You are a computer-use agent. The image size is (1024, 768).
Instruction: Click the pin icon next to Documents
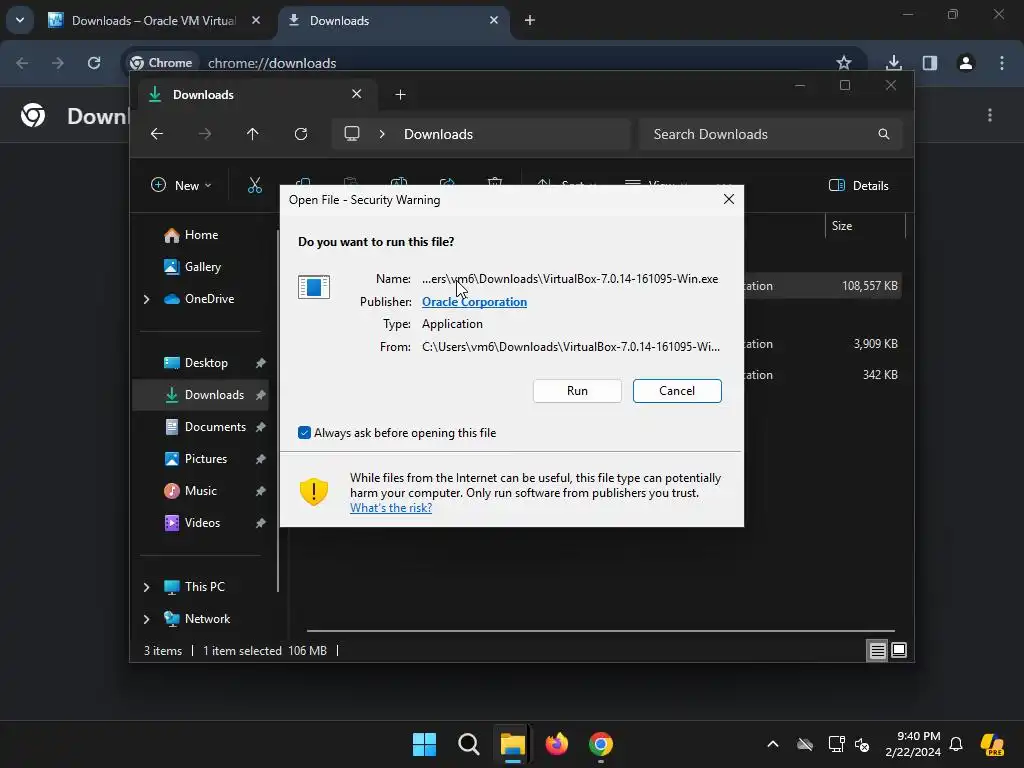pos(261,426)
